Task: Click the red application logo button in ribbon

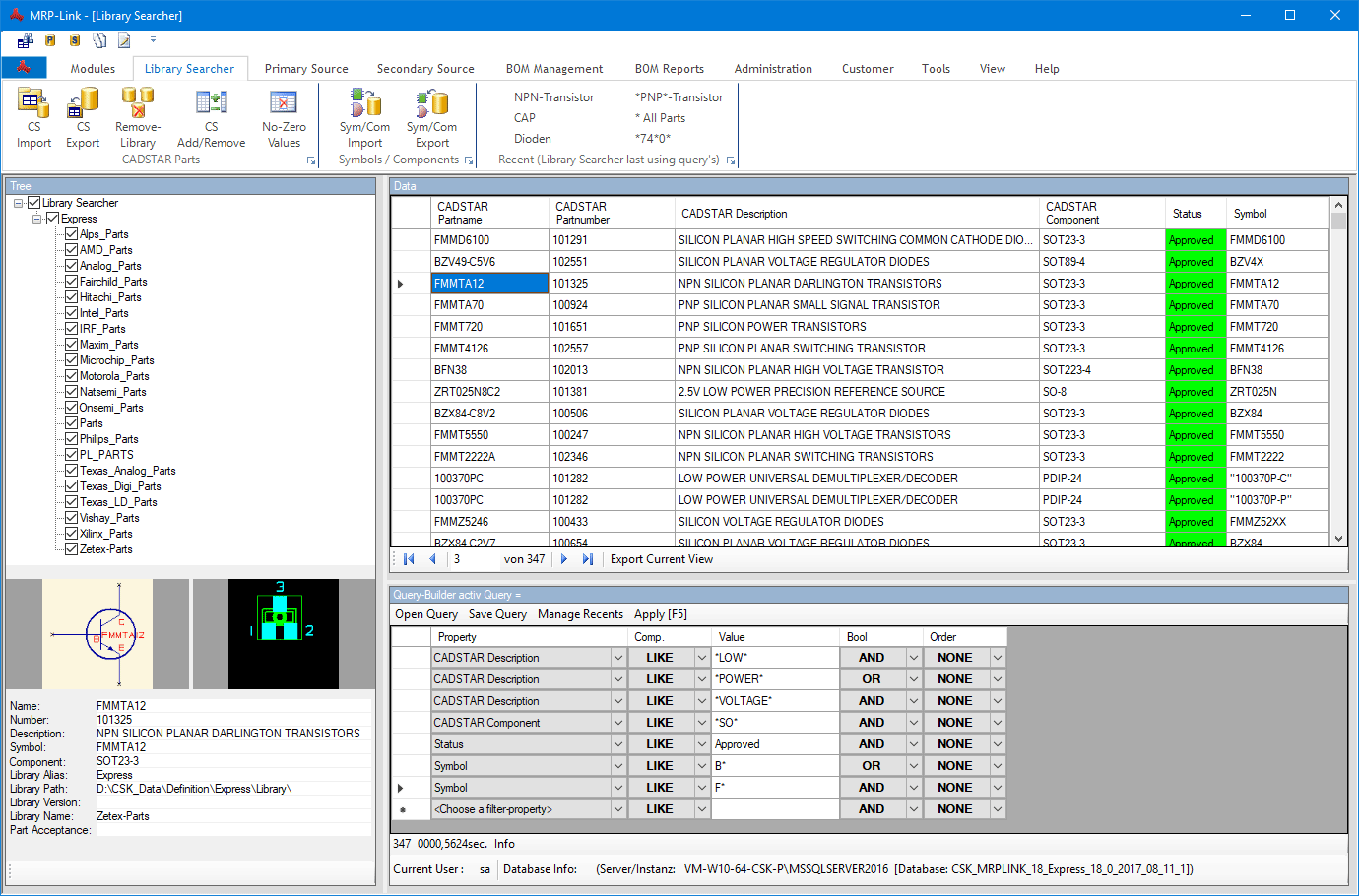Action: point(24,67)
